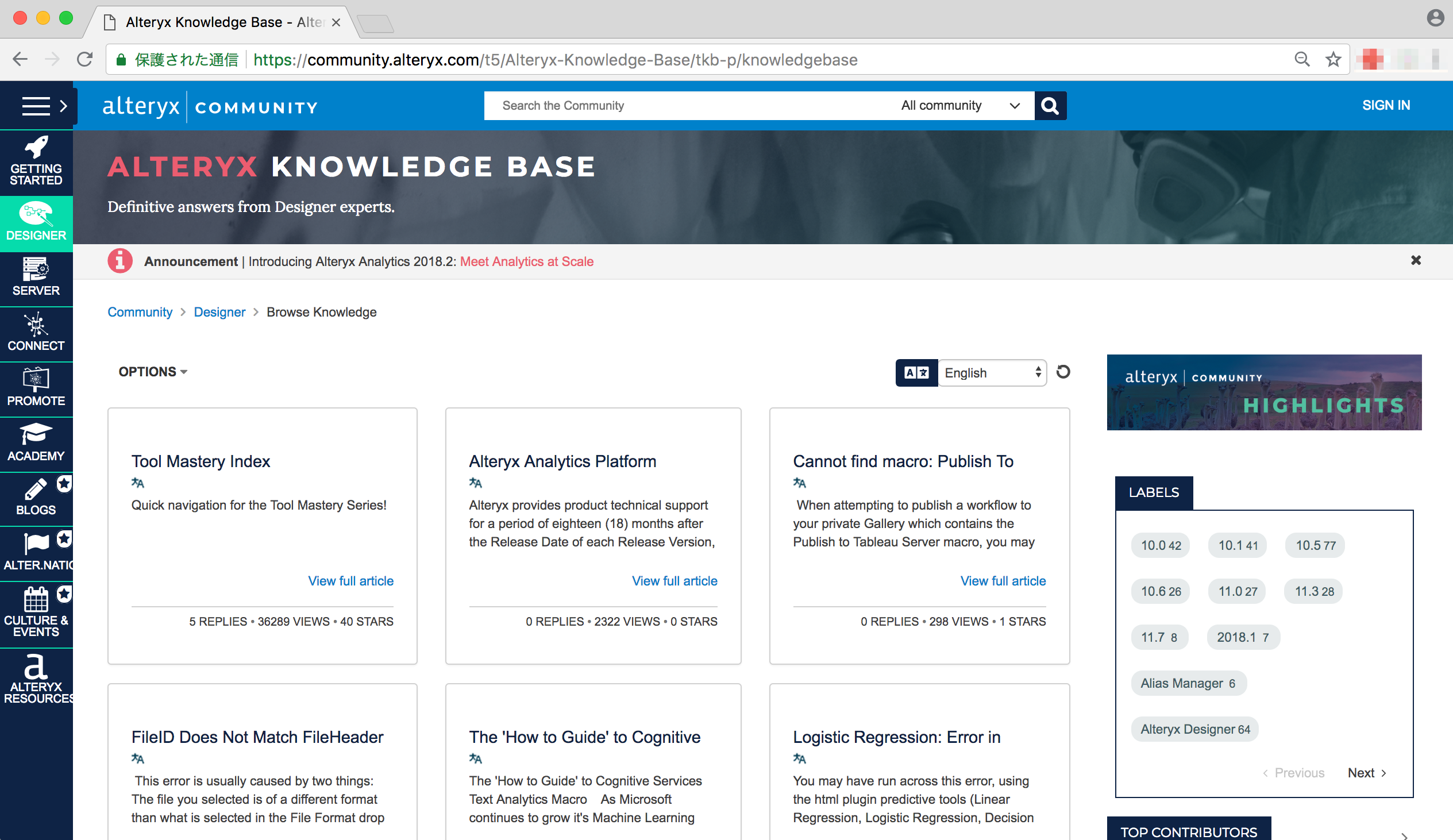This screenshot has height=840, width=1453.
Task: Open the hamburger navigation menu
Action: (x=36, y=106)
